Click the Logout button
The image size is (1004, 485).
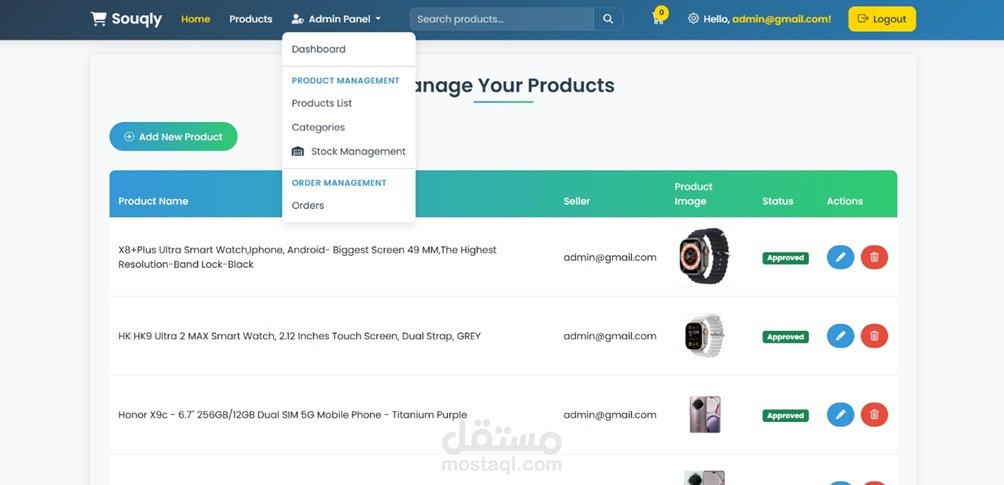(x=882, y=19)
